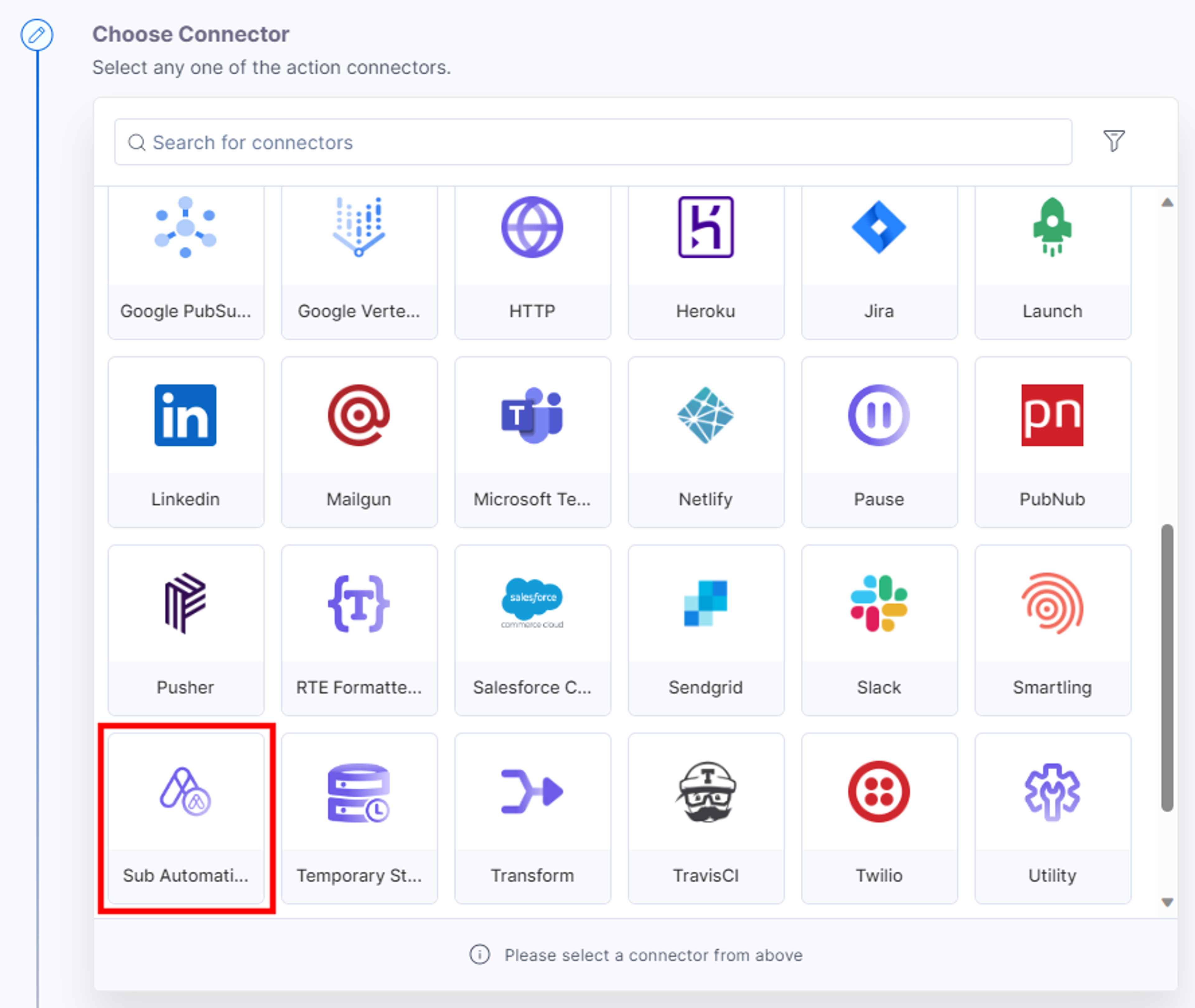Click the 'Sub Automati...' label
The image size is (1195, 1008).
[x=185, y=875]
